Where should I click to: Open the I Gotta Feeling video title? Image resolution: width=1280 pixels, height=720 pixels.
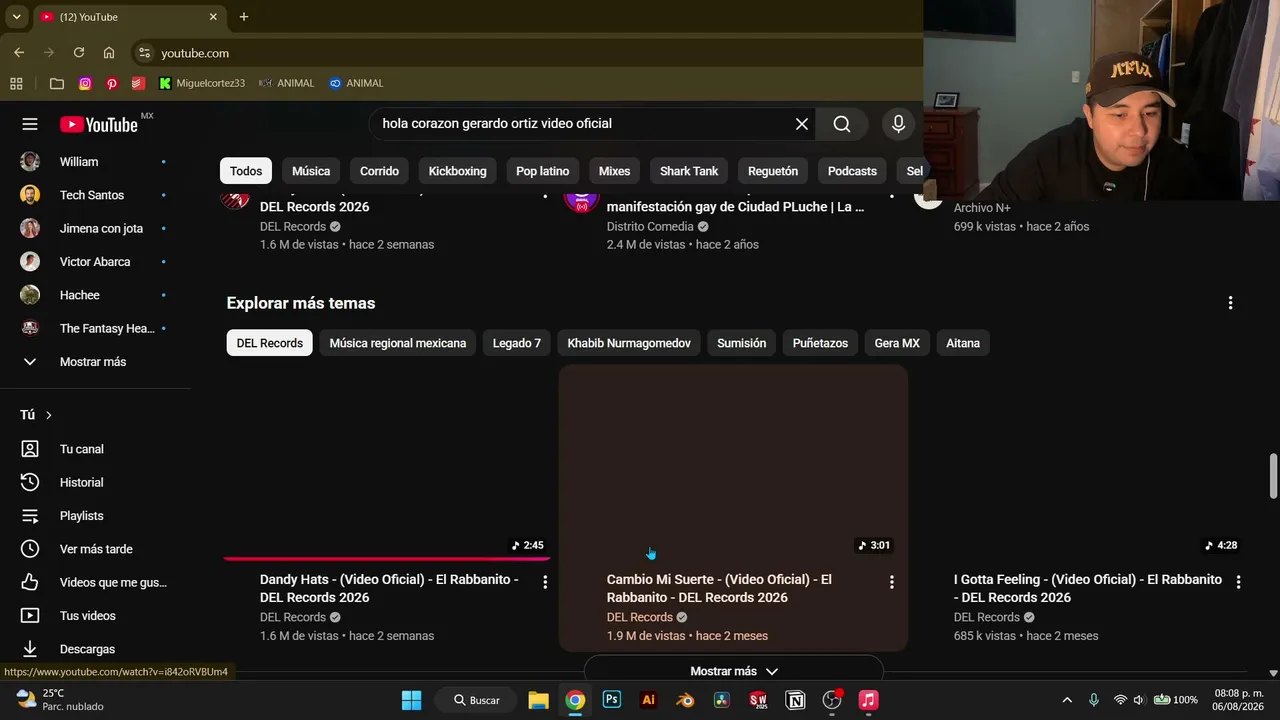1088,588
